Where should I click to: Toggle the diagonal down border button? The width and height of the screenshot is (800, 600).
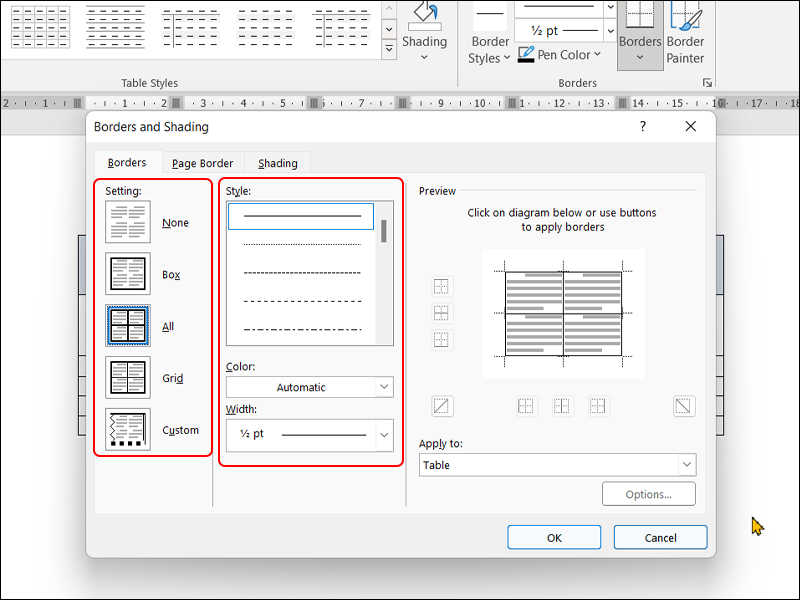coord(684,406)
